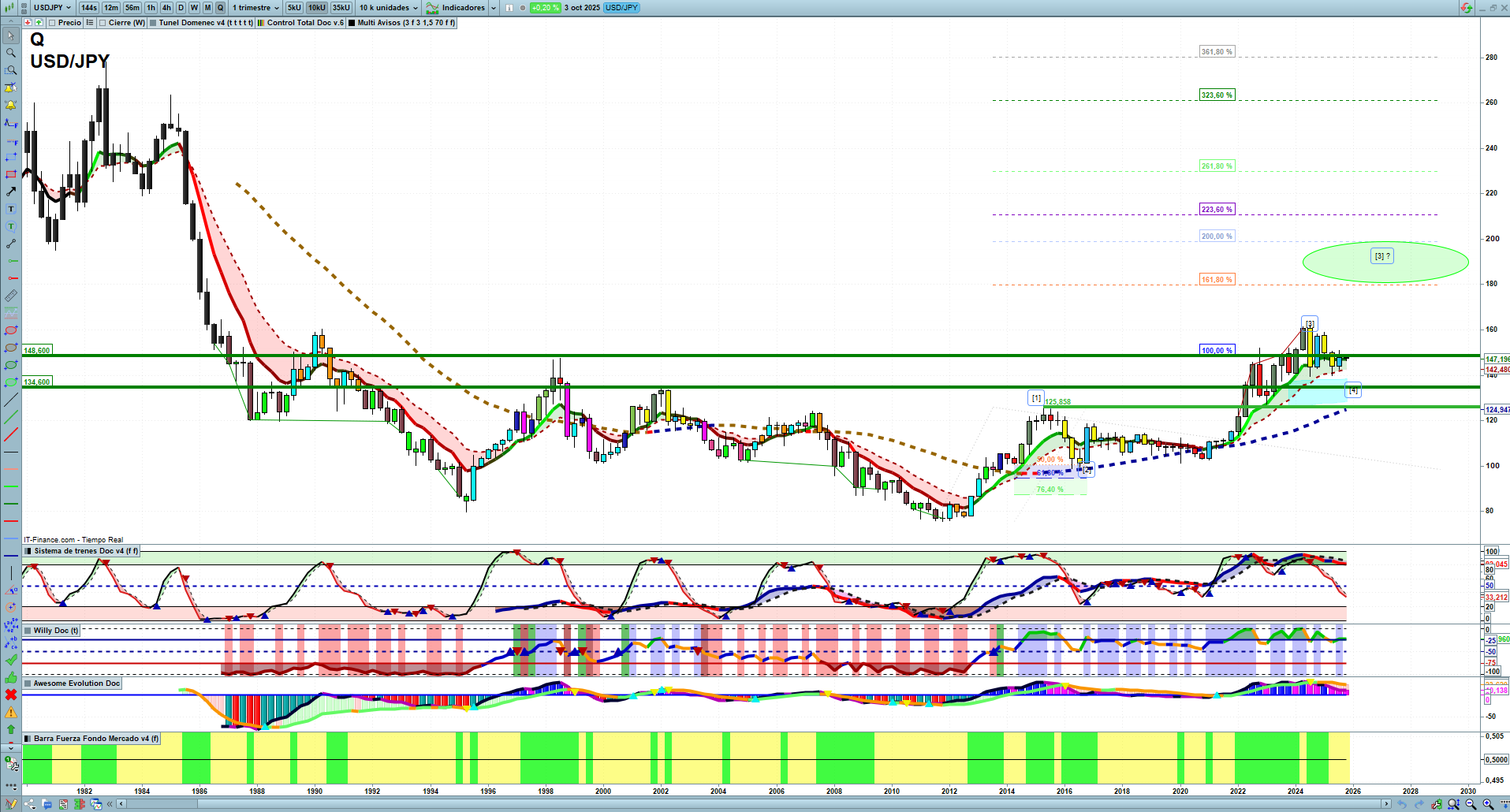Click the green 148,600 horizontal level label
Screen dimensions: 1510x812
point(37,351)
